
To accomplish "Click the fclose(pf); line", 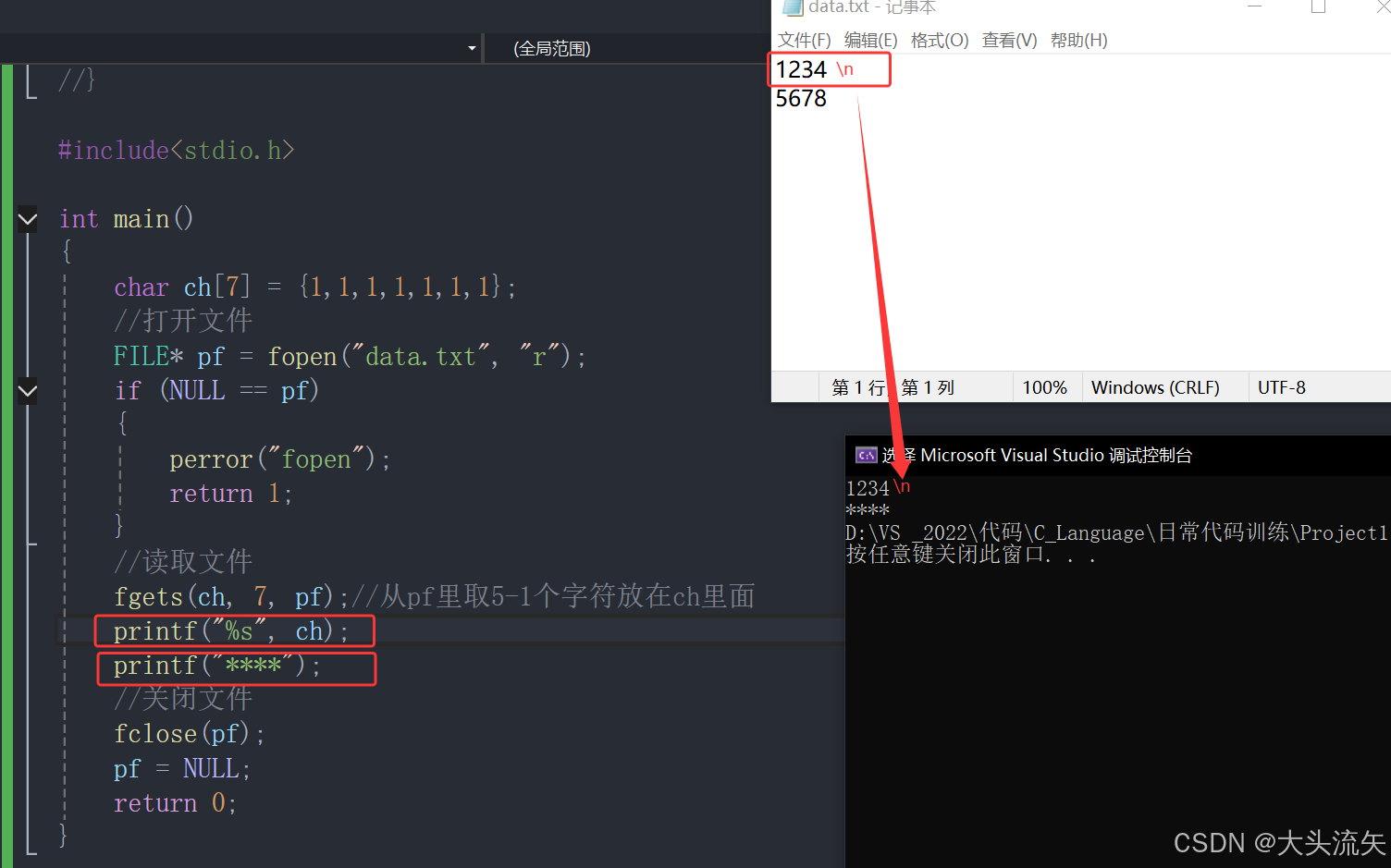I will 189,734.
